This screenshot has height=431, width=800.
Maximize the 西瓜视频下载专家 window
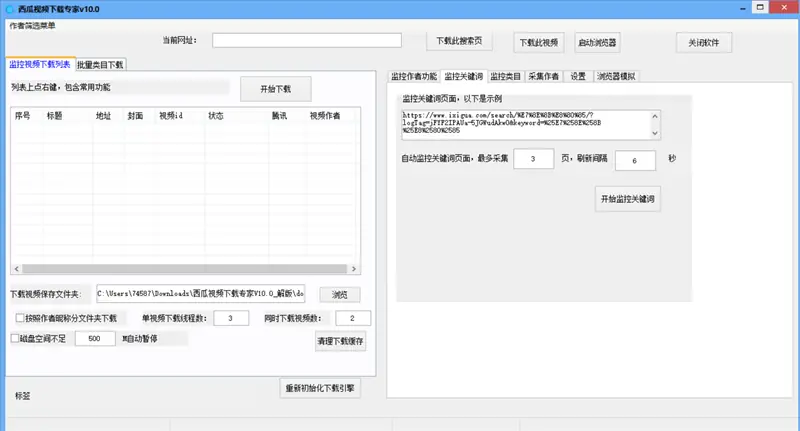[760, 7]
